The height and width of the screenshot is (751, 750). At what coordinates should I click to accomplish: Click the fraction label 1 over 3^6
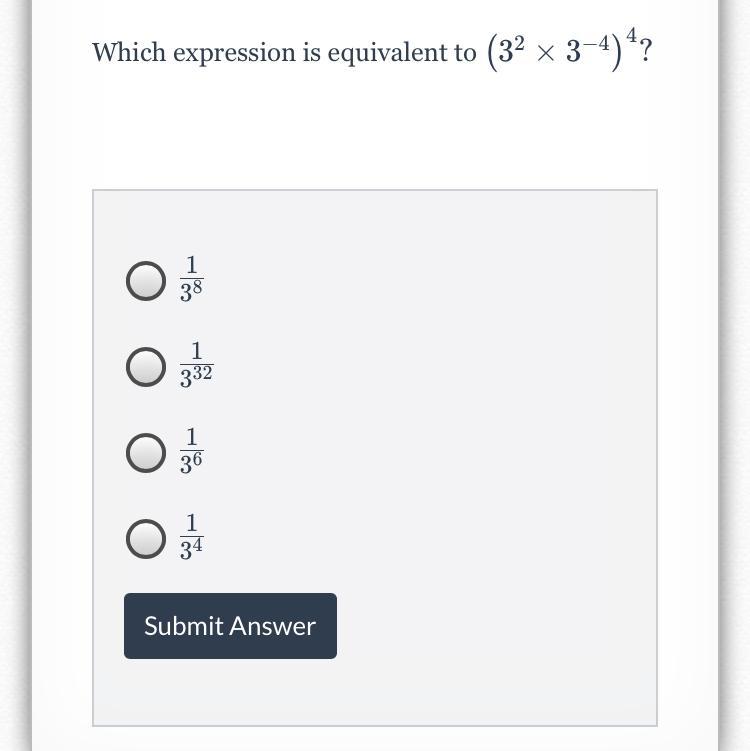click(x=192, y=451)
